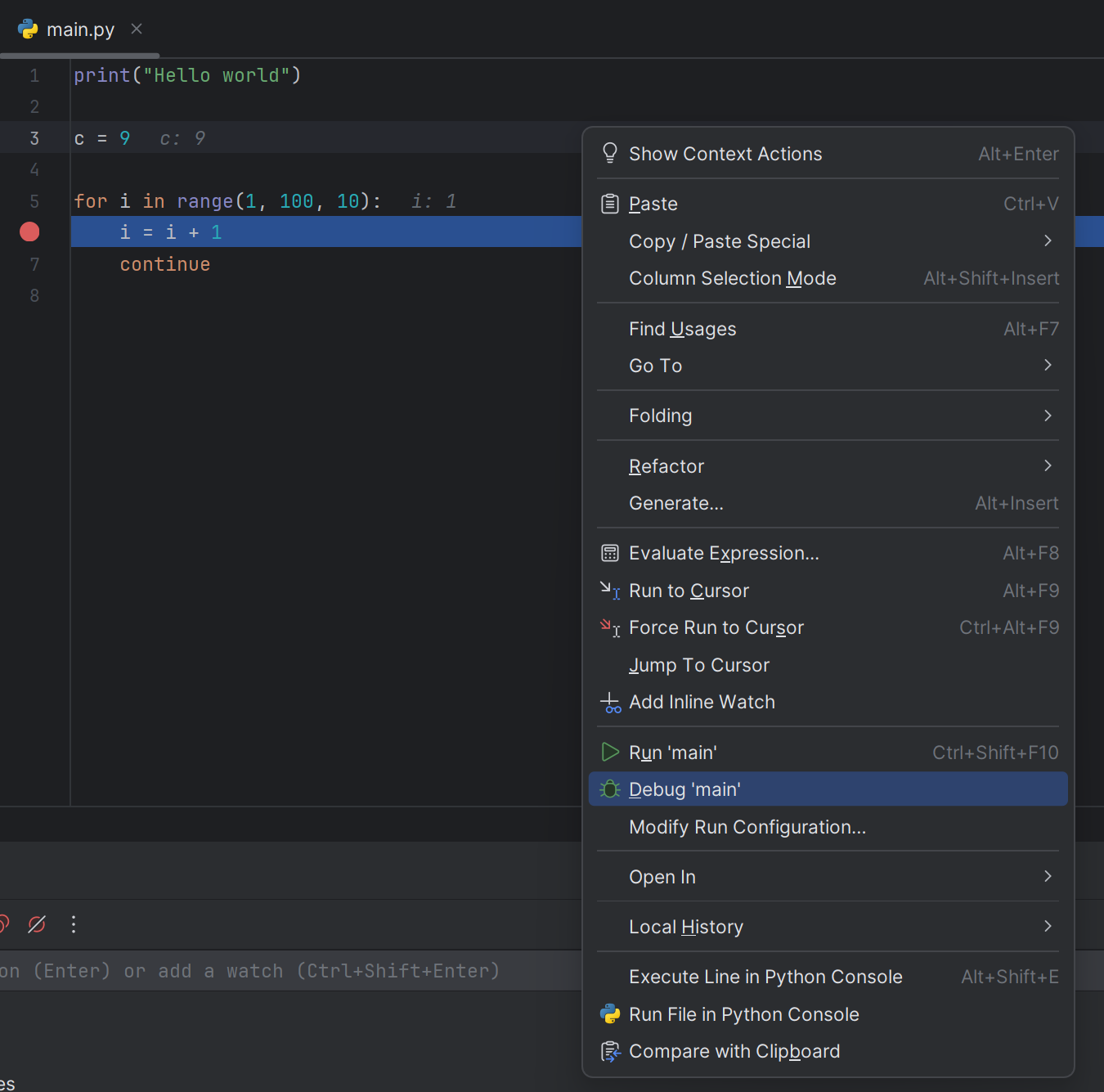
Task: Toggle Mute Breakpoints in debug toolbar
Action: coord(37,924)
